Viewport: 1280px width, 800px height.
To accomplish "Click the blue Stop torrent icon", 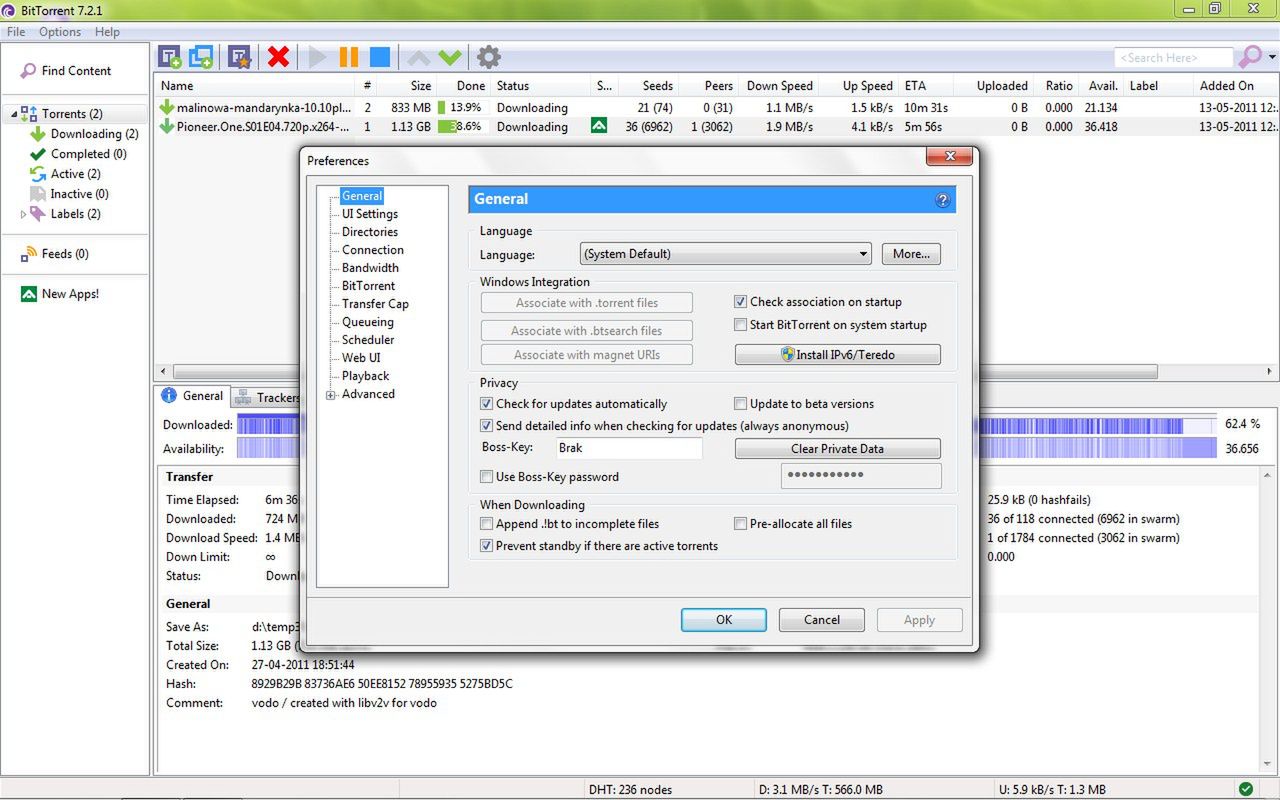I will [x=380, y=57].
